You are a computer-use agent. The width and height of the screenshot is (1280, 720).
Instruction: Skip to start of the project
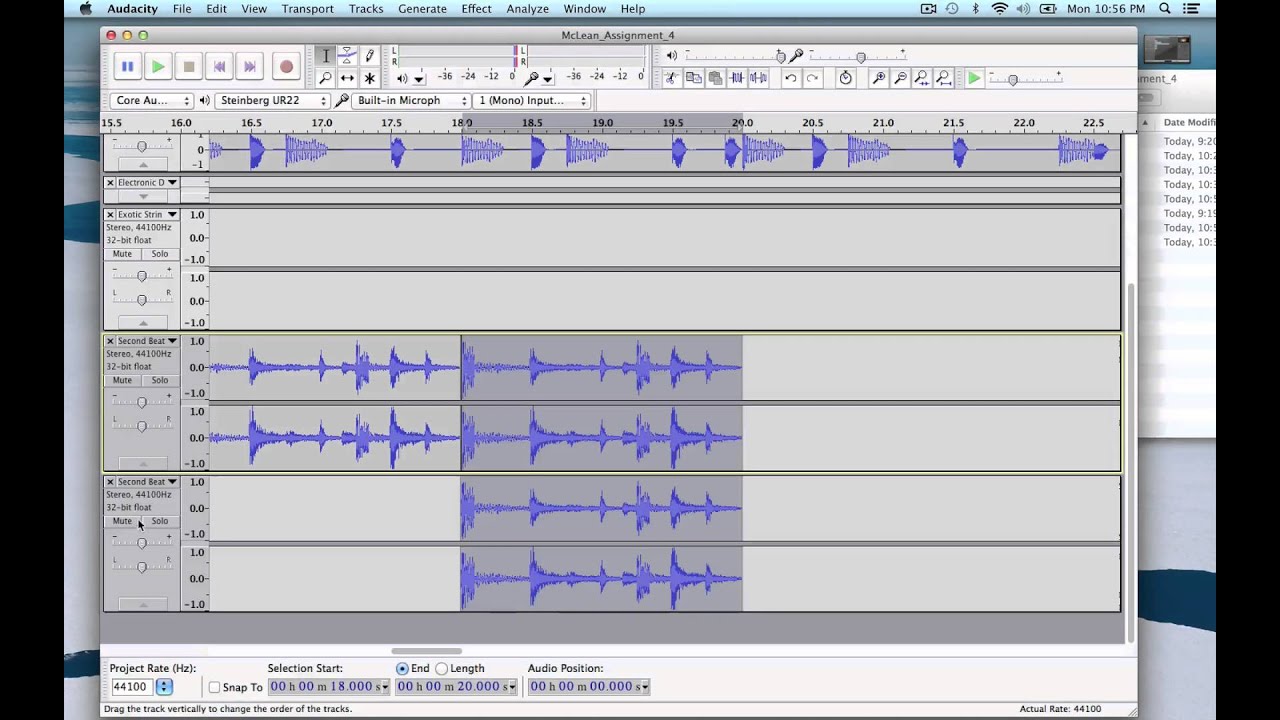[x=220, y=67]
